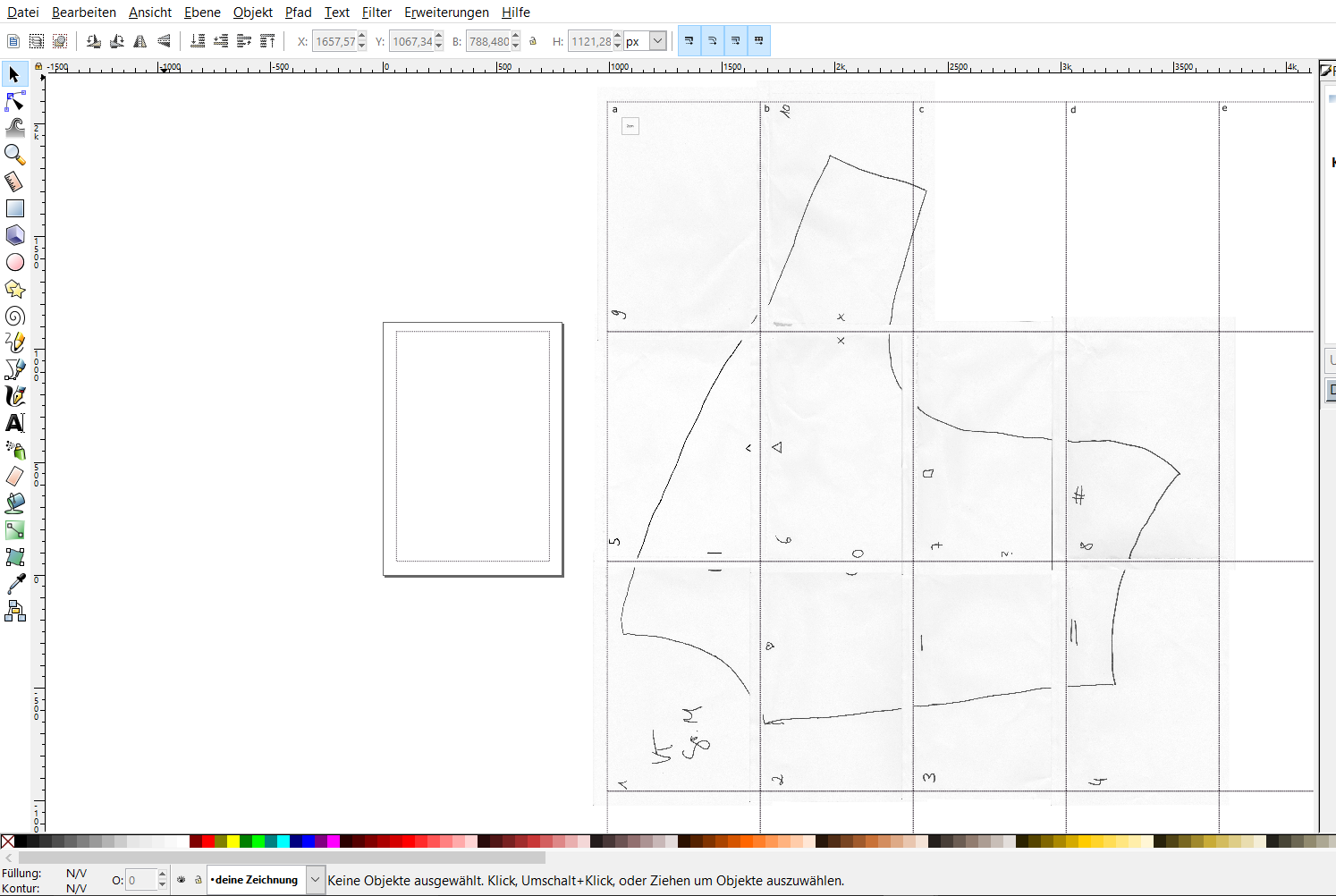Click the X position input field
The height and width of the screenshot is (896, 1336).
(x=334, y=41)
